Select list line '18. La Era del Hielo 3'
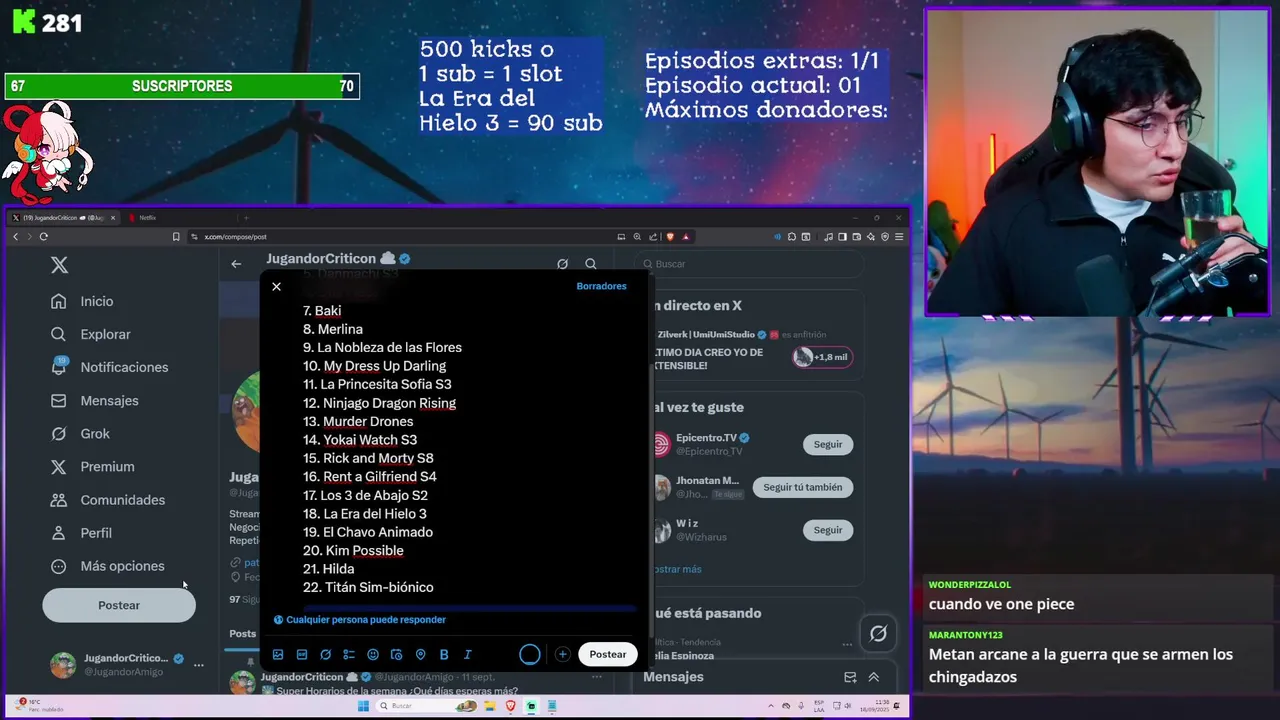Image resolution: width=1280 pixels, height=720 pixels. click(365, 514)
